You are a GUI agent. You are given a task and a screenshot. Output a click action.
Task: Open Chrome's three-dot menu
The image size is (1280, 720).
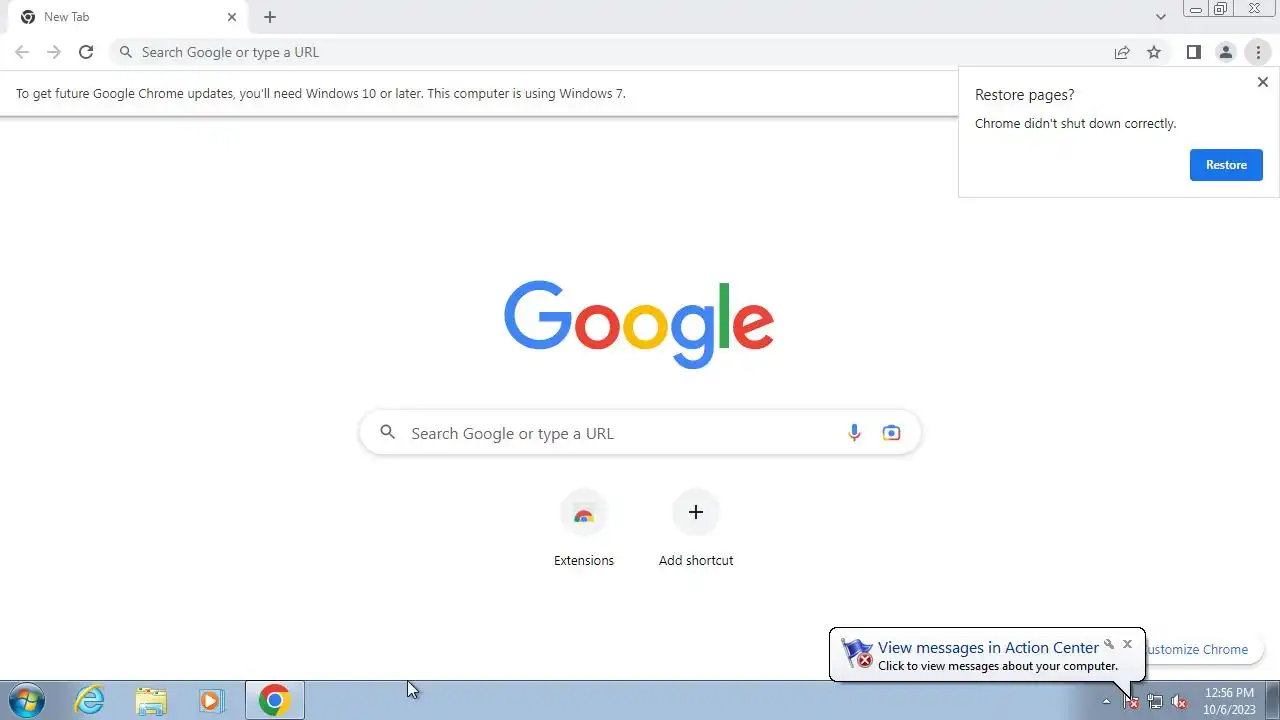tap(1258, 52)
